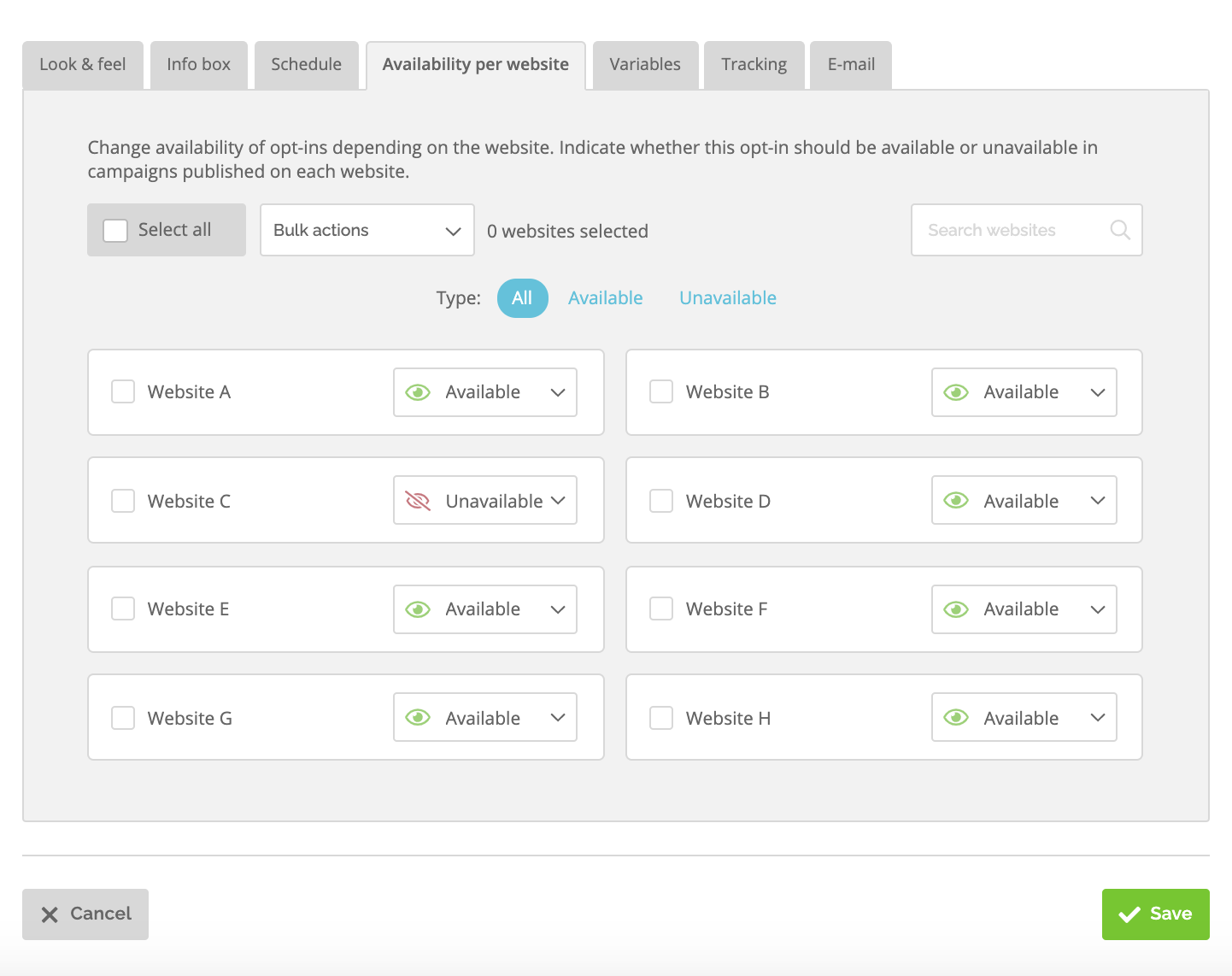This screenshot has width=1232, height=976.
Task: Filter by type All
Action: 522,298
